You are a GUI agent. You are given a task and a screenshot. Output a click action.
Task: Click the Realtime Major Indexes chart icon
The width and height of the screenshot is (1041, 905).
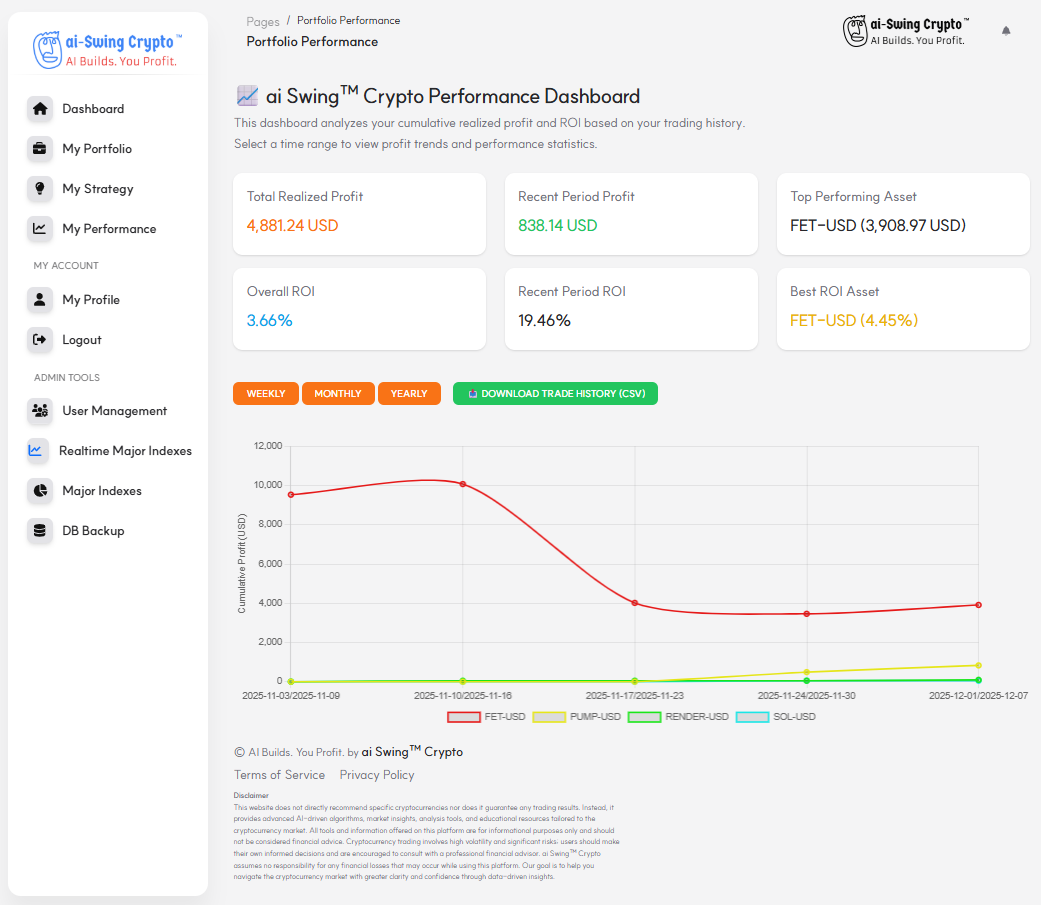click(41, 451)
